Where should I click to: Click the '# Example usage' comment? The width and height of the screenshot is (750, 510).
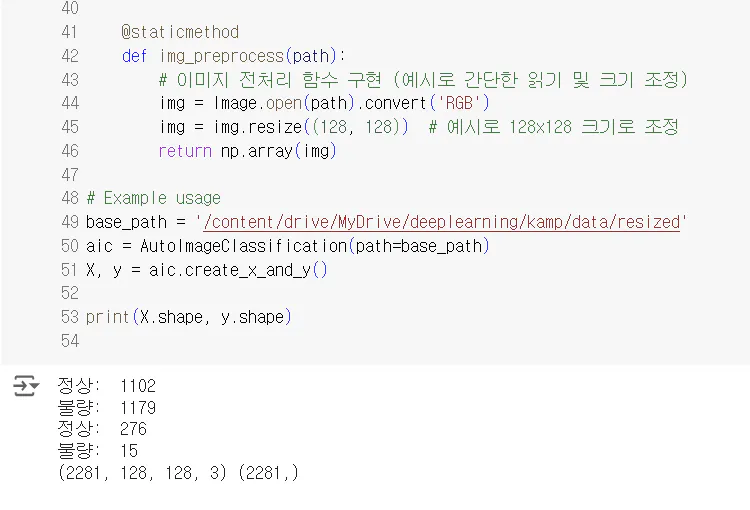click(154, 198)
